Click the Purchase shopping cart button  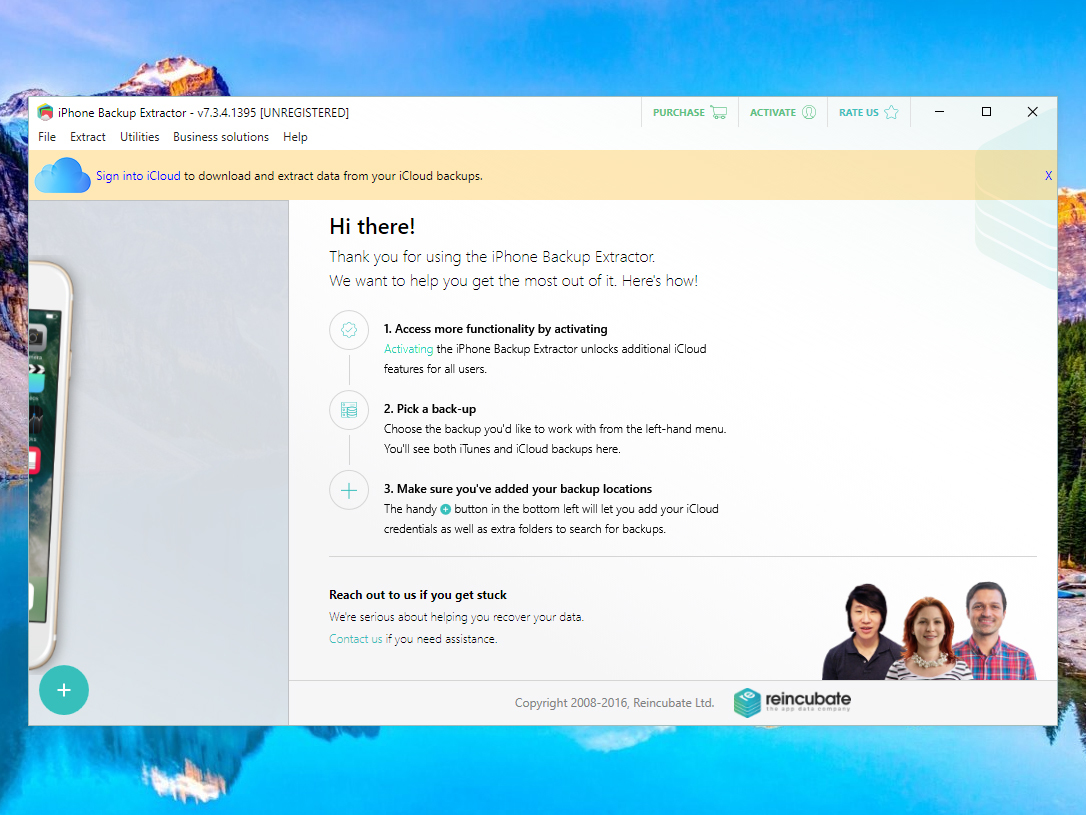click(x=690, y=112)
